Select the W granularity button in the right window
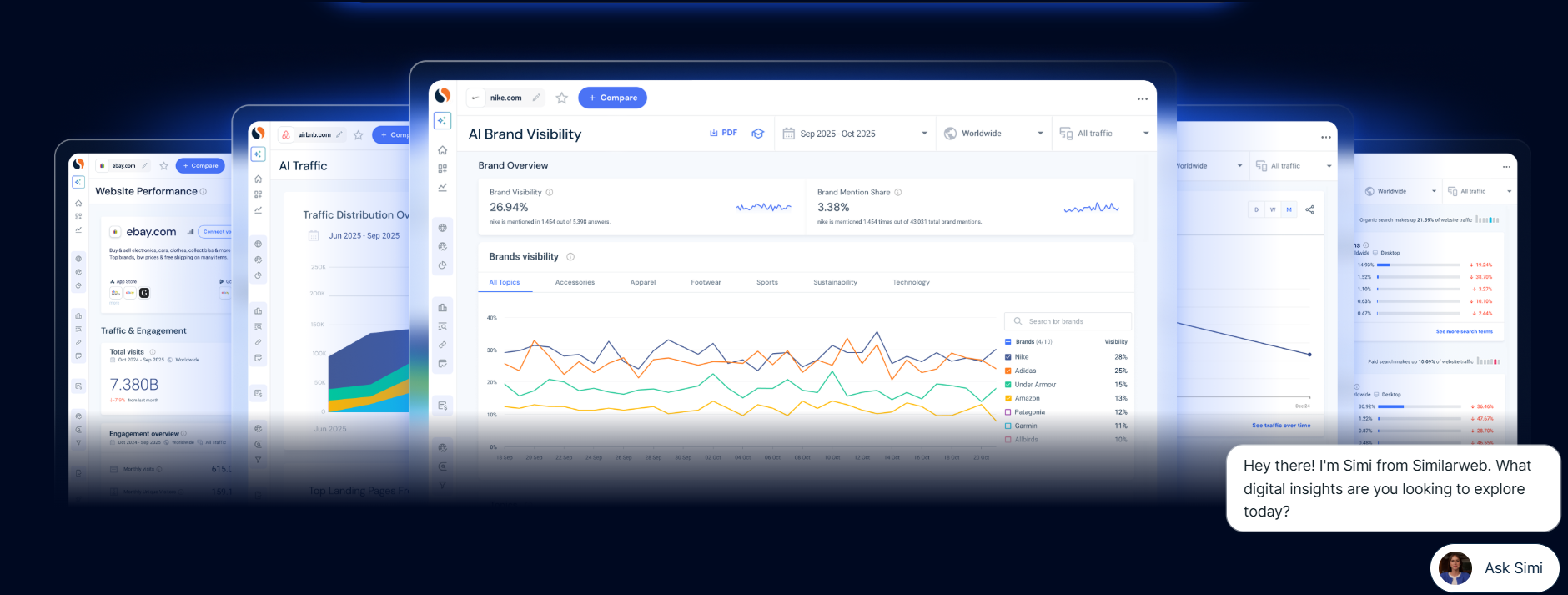 click(x=1273, y=209)
